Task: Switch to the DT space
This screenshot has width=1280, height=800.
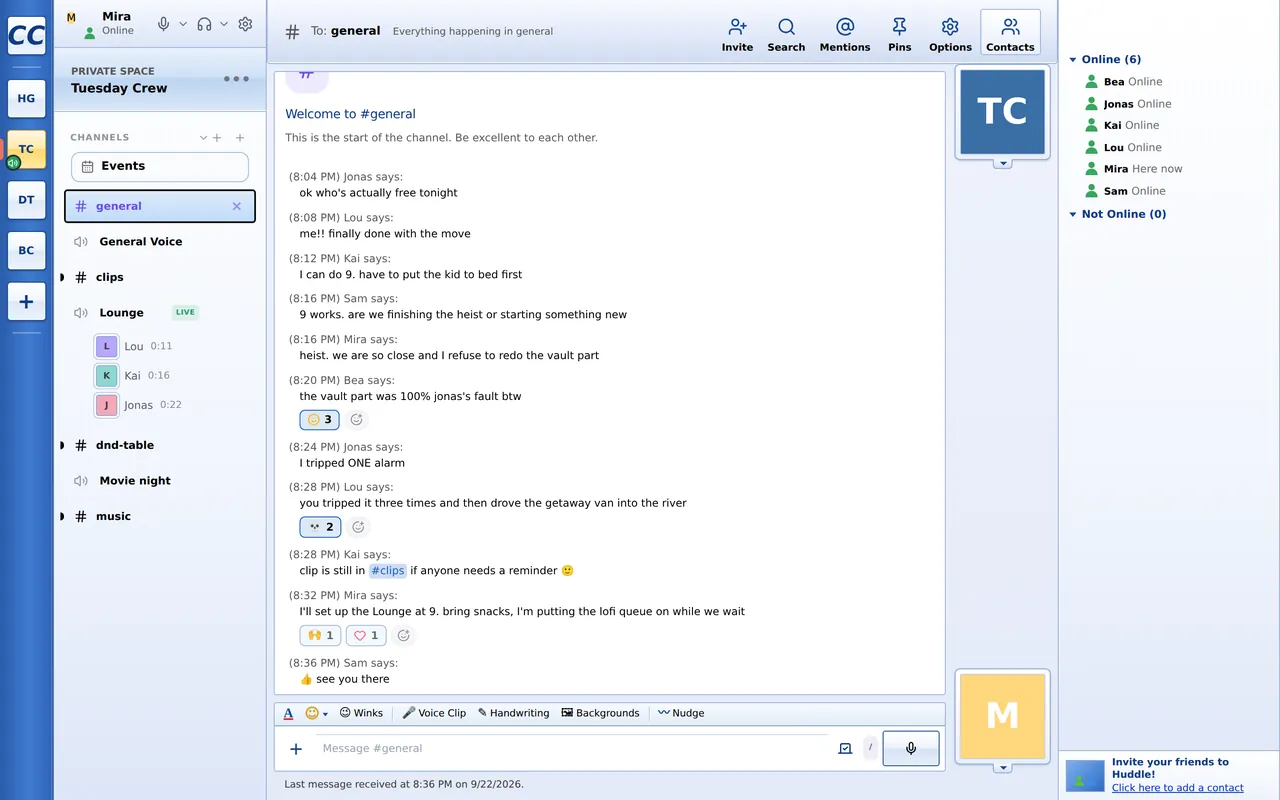Action: click(26, 200)
